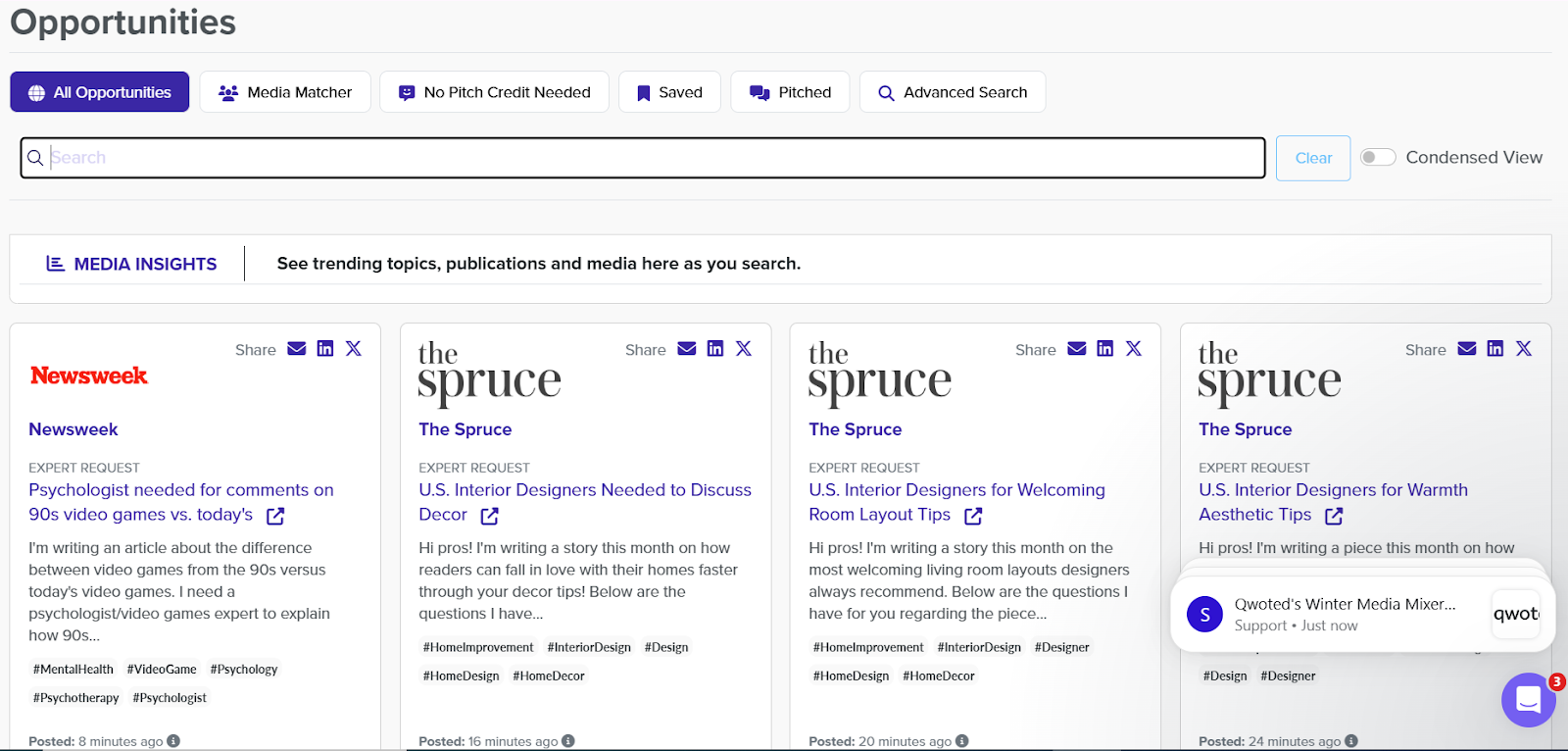The height and width of the screenshot is (751, 1568).
Task: Share Warmth Aesthetic Tips on LinkedIn
Action: 1495,349
